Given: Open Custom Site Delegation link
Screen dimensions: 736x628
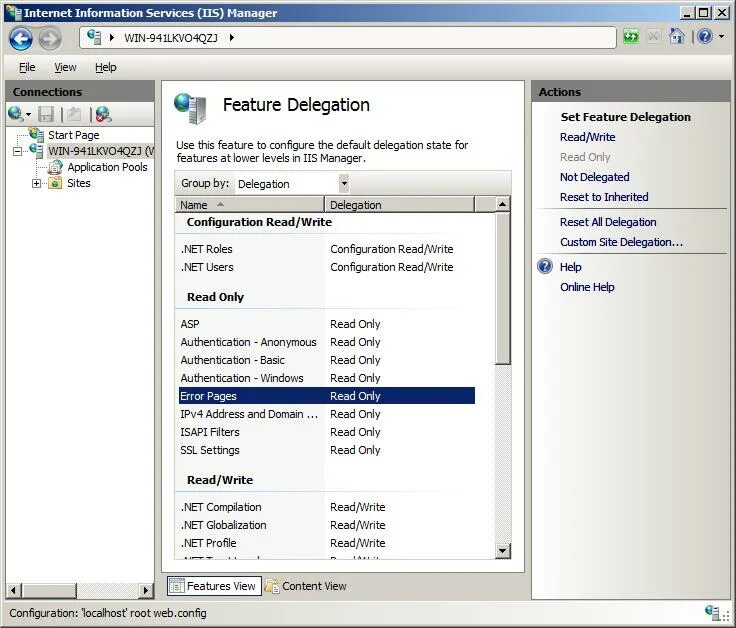Looking at the screenshot, I should coord(621,242).
